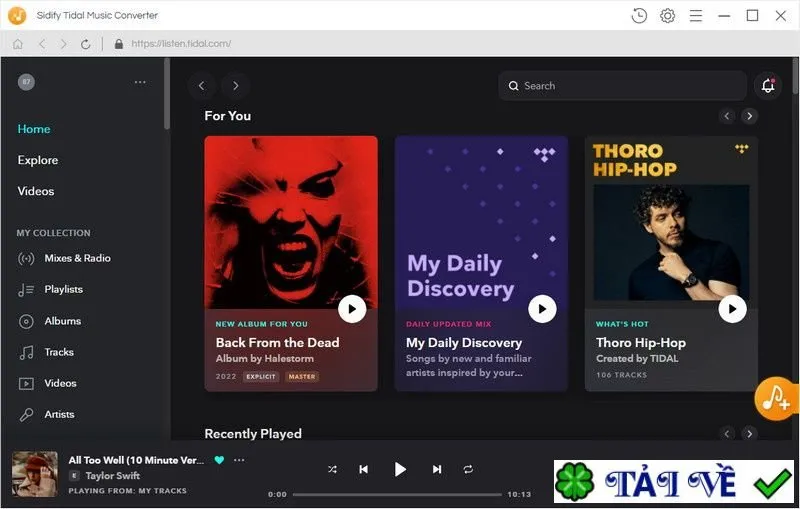
Task: Click the orange add-music floating button
Action: coord(776,398)
